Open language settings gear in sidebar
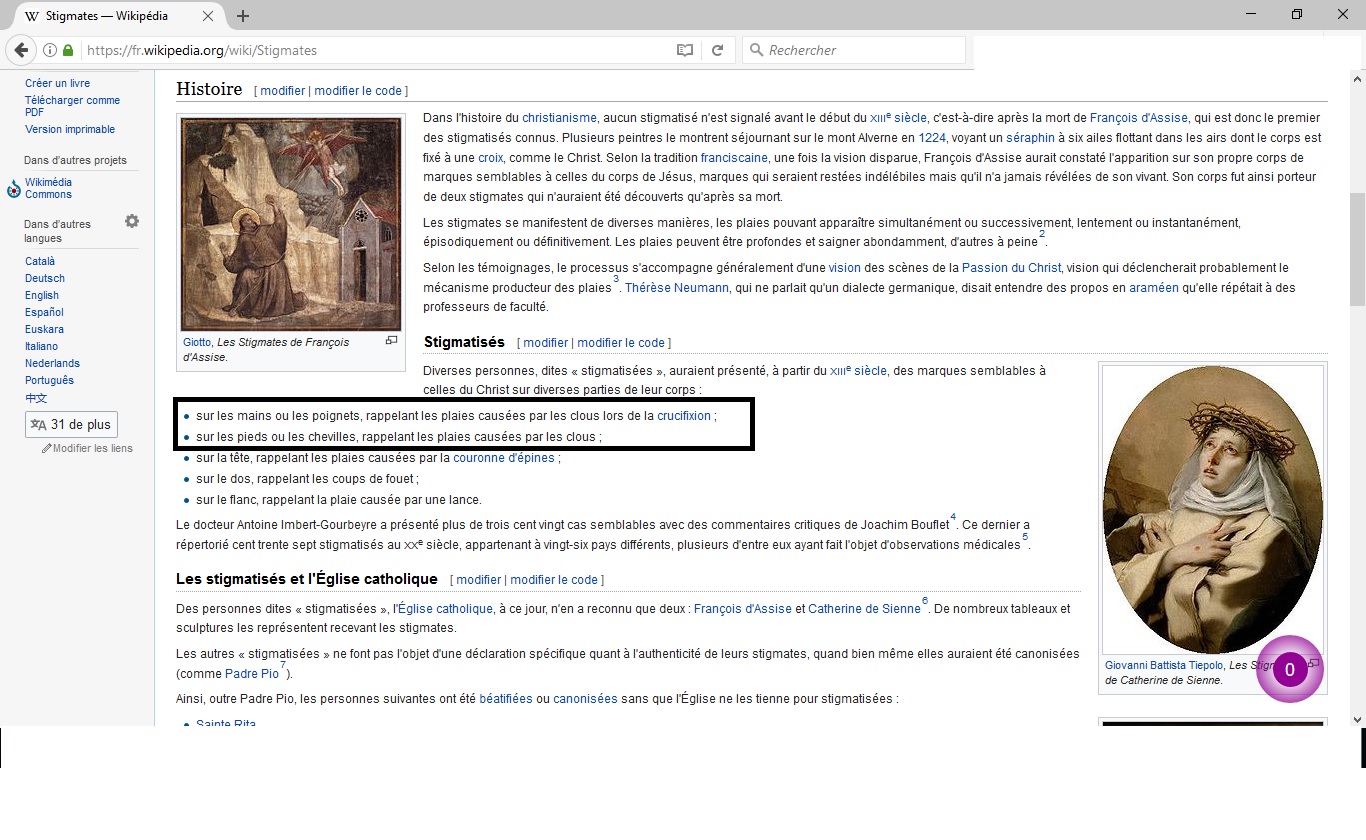Screen dimensions: 1366x840 (x=132, y=222)
